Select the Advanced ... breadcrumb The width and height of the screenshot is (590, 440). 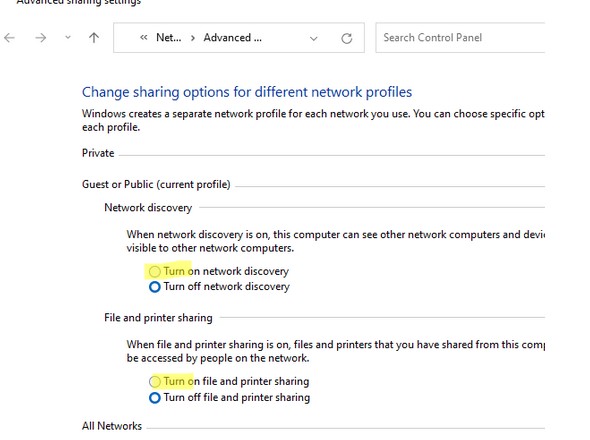coord(233,38)
